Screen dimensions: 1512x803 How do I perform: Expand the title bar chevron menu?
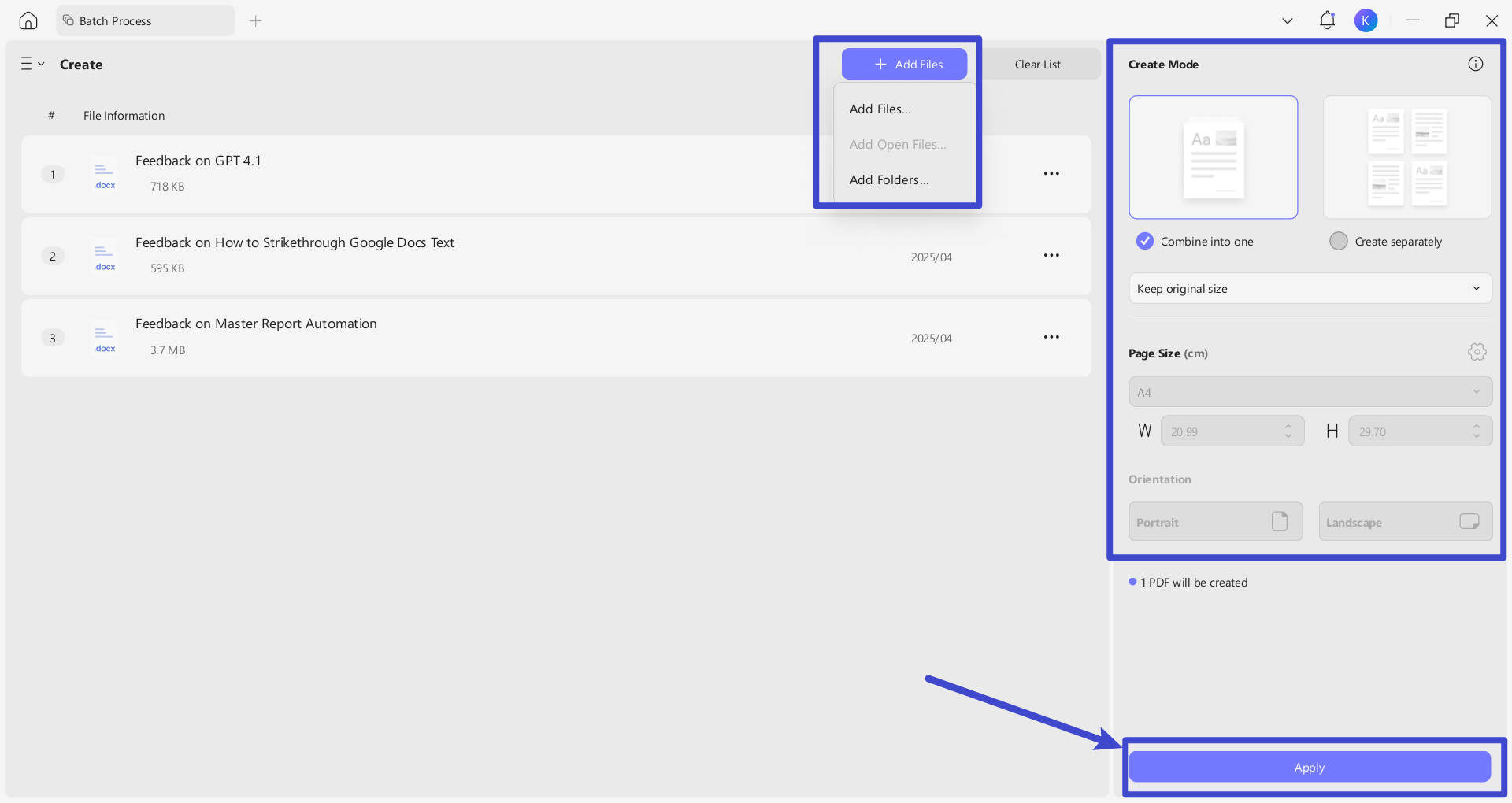[1288, 21]
